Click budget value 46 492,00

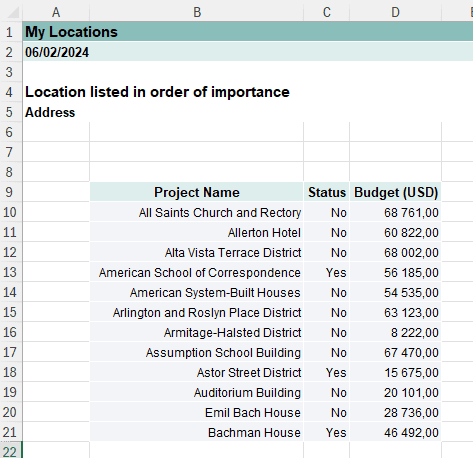[x=395, y=432]
